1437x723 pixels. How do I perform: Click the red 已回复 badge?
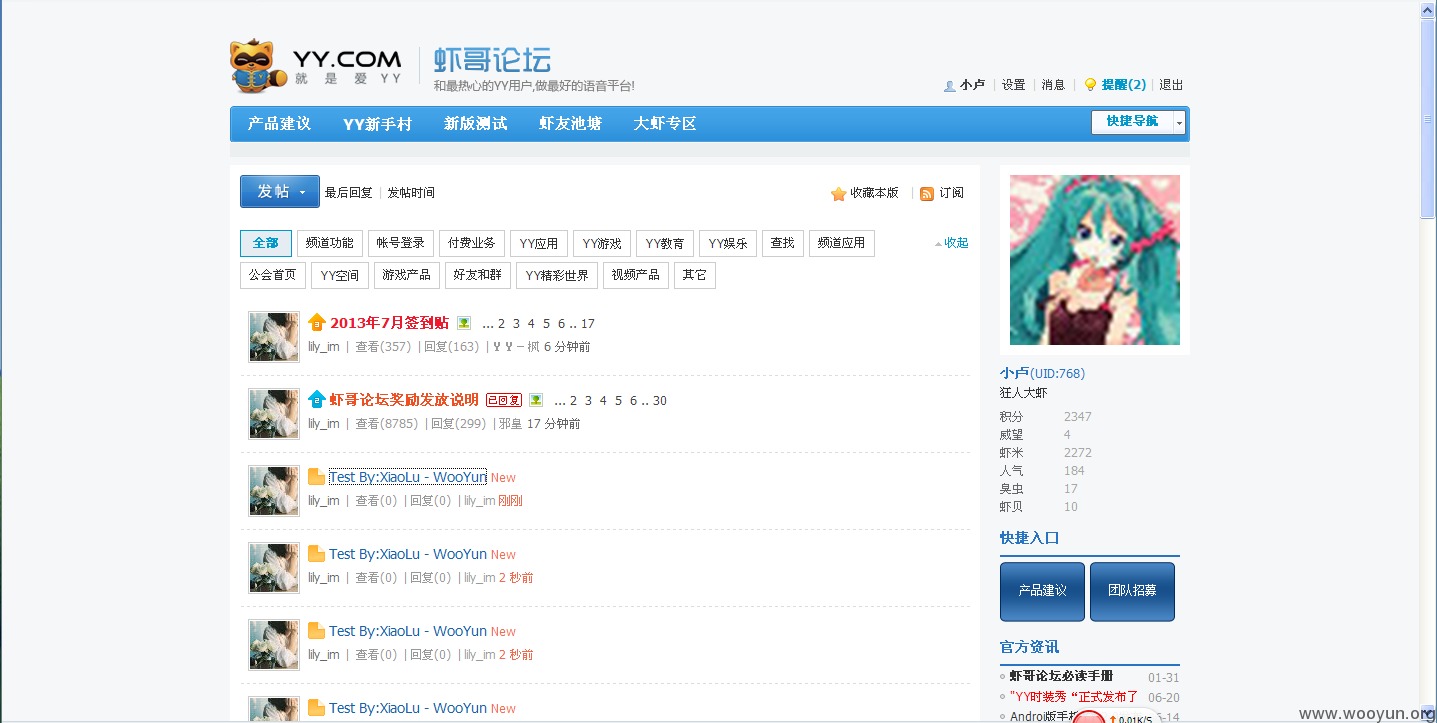(504, 400)
